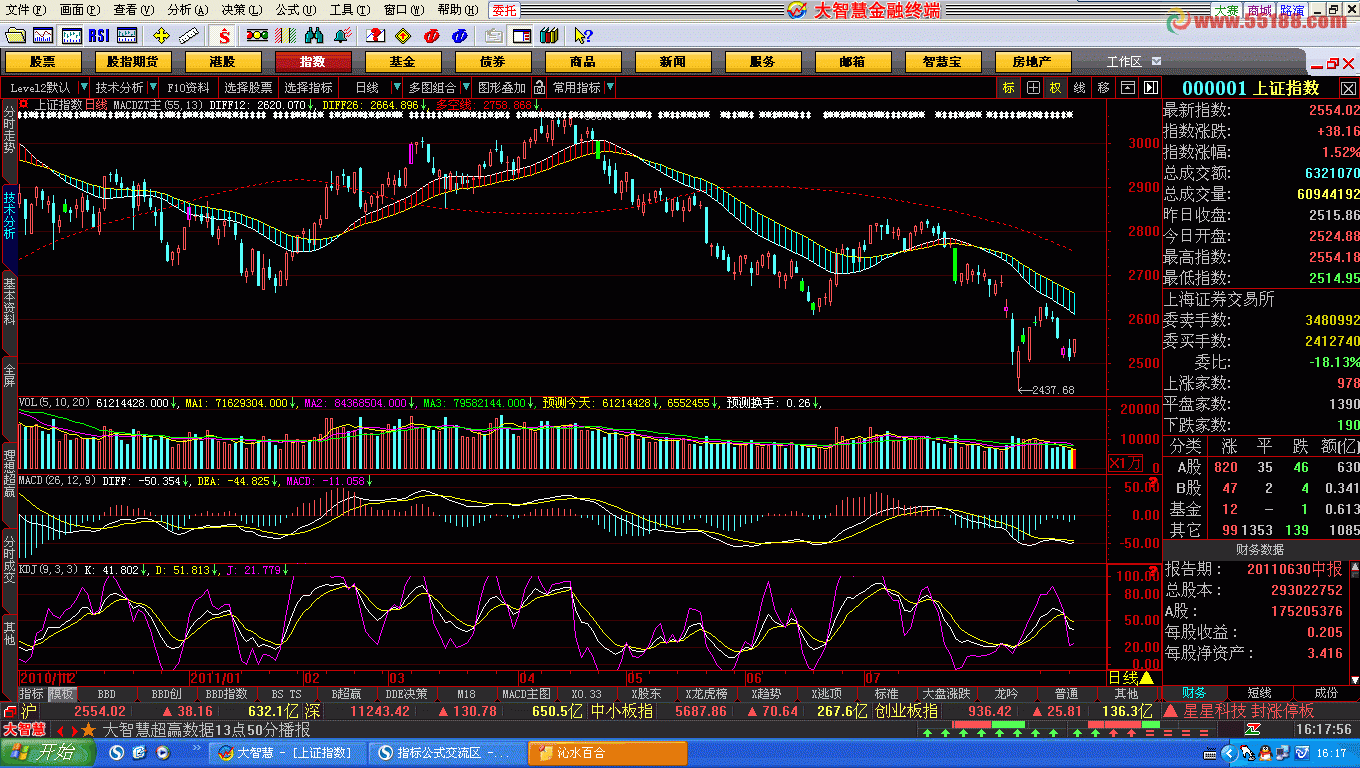This screenshot has width=1360, height=768.
Task: Click the crosshair grid icon
Action: click(1033, 88)
